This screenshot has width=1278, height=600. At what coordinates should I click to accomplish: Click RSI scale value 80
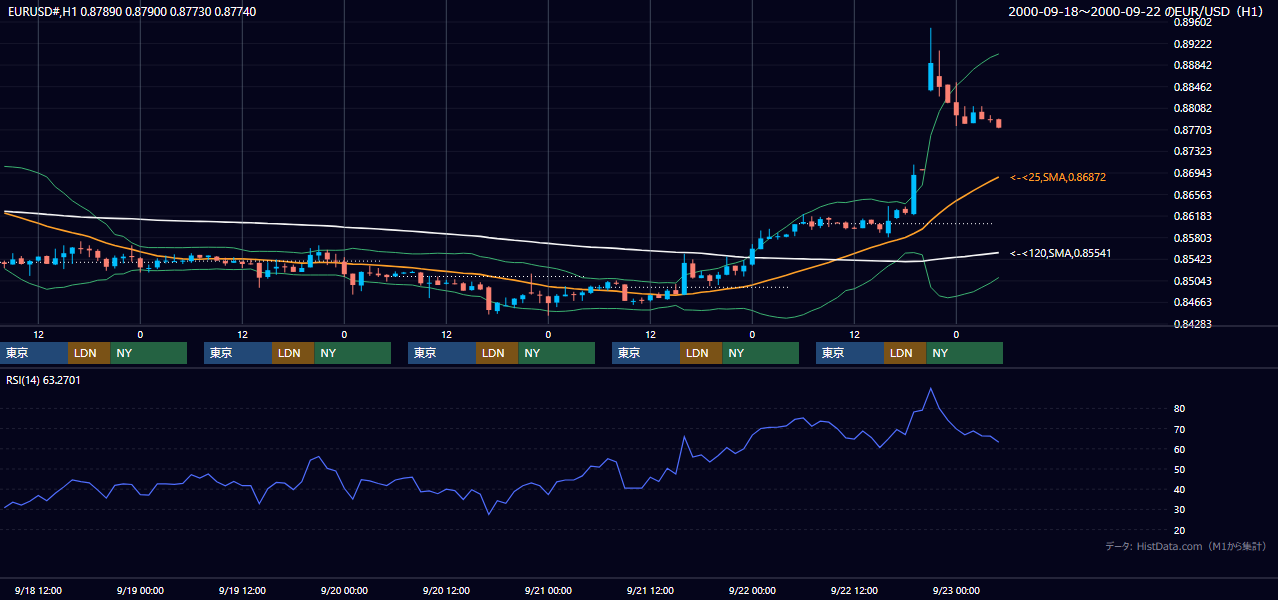pos(1180,409)
